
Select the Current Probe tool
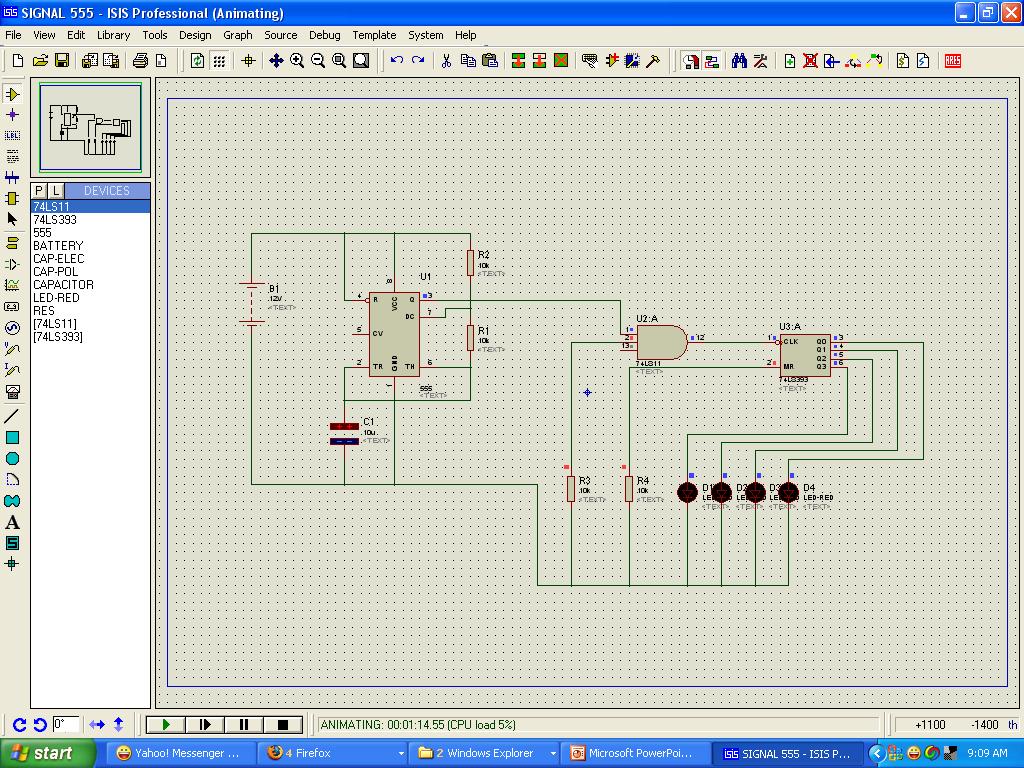pos(12,370)
